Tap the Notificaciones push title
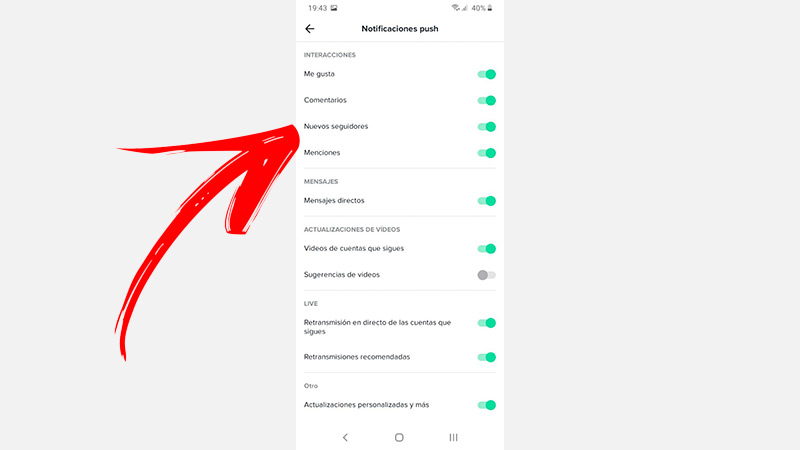800x450 pixels. (399, 29)
